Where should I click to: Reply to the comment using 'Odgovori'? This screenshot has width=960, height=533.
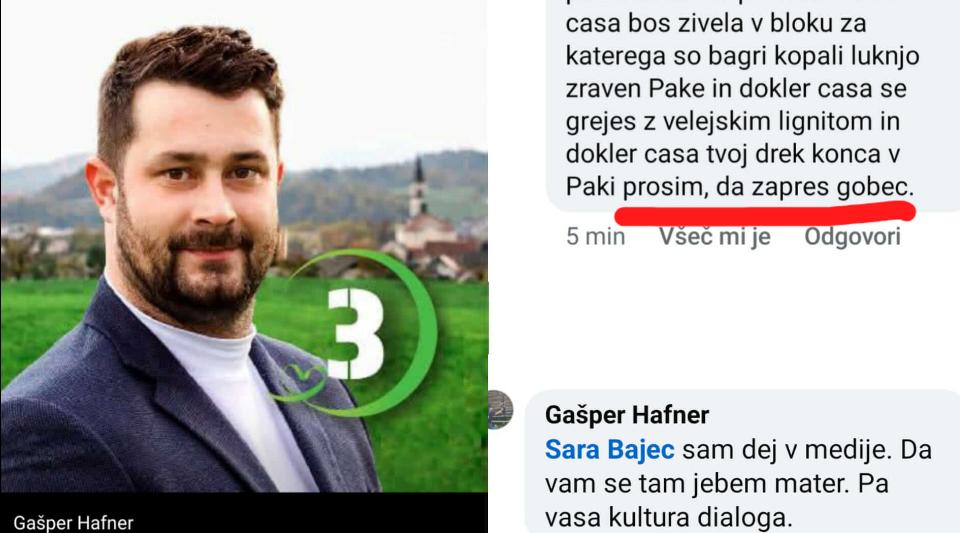[852, 237]
